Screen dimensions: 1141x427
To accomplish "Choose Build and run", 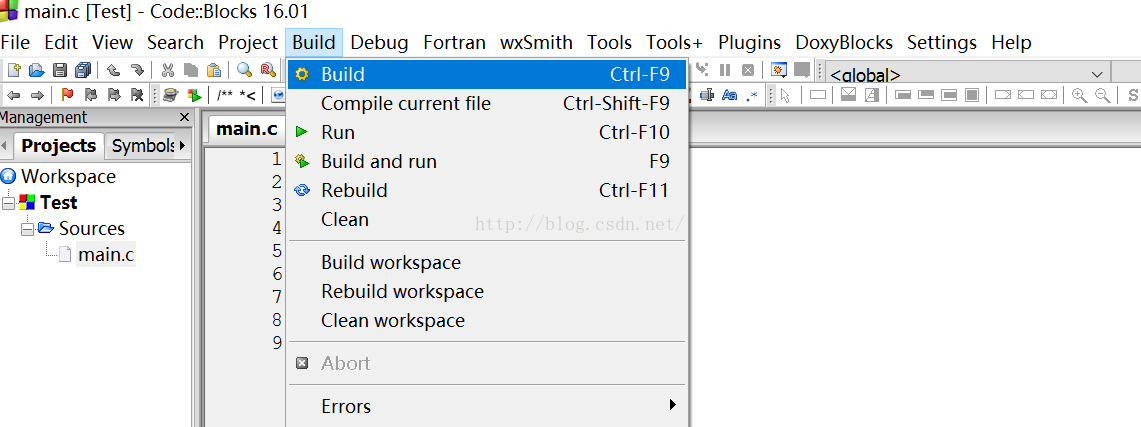I will [x=487, y=161].
